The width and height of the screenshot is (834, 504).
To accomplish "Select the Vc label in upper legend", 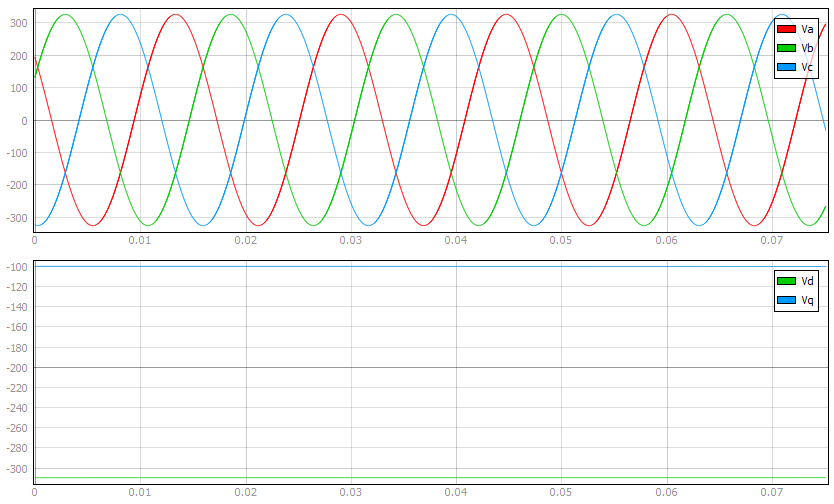I will (808, 67).
